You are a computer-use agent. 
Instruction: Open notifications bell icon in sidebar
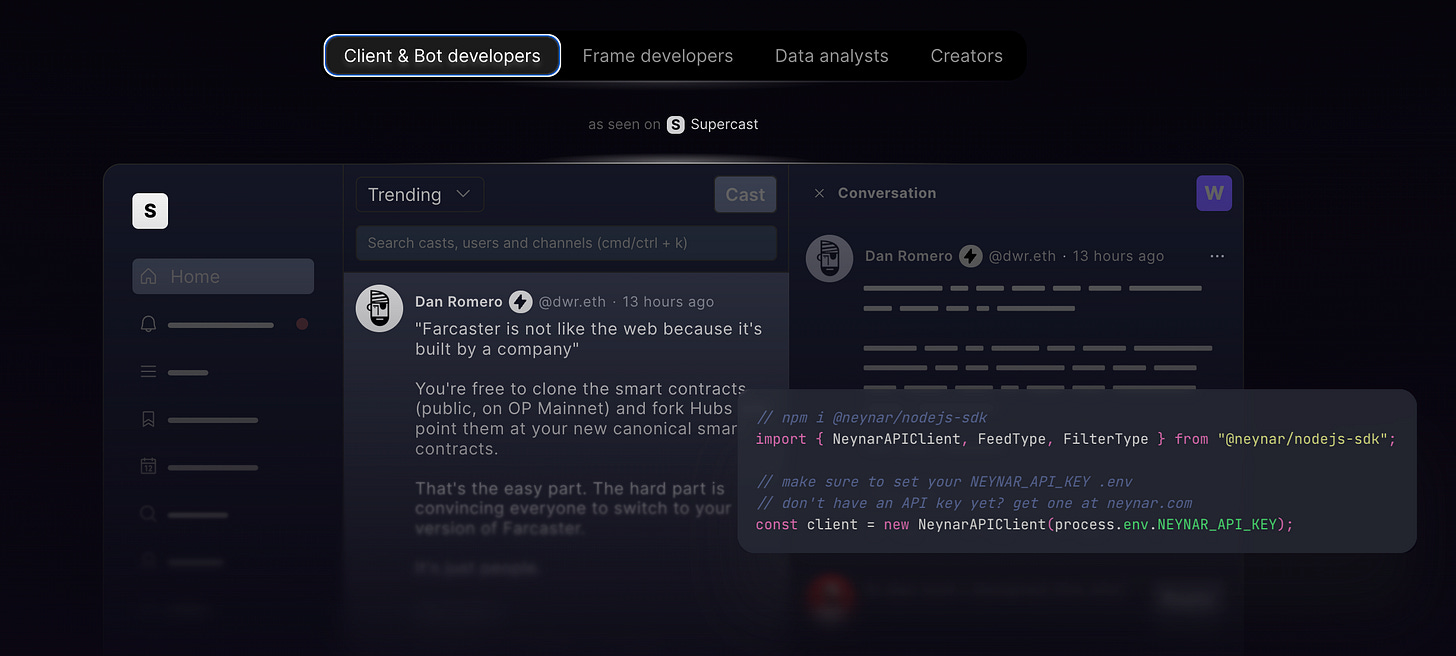pos(149,324)
